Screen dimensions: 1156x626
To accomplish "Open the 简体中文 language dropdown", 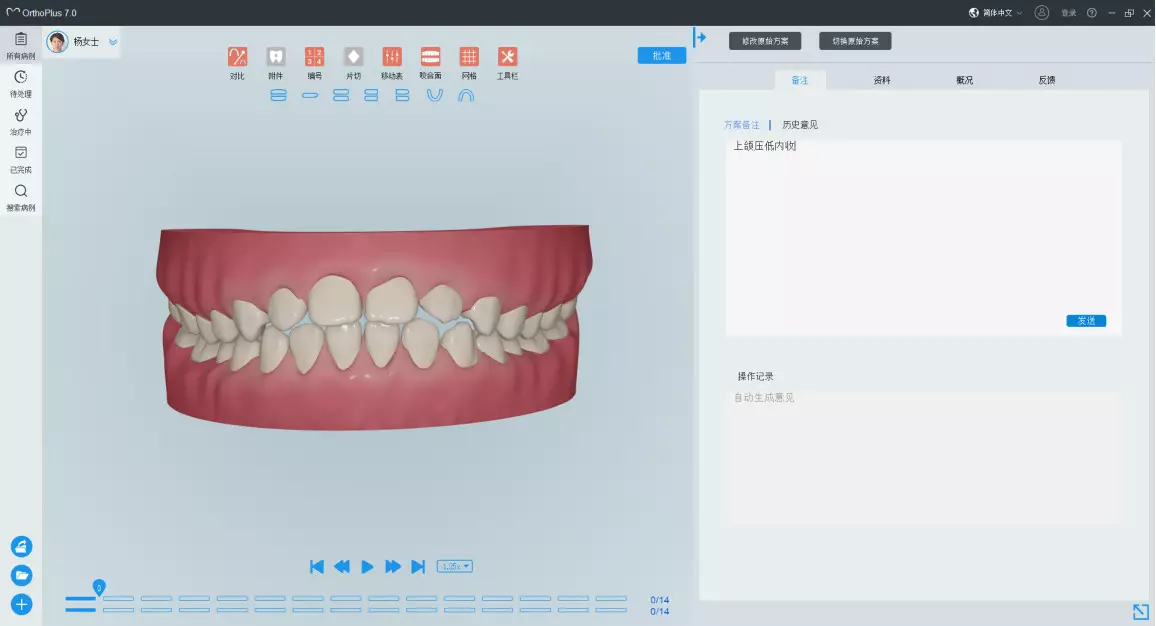I will tap(996, 13).
